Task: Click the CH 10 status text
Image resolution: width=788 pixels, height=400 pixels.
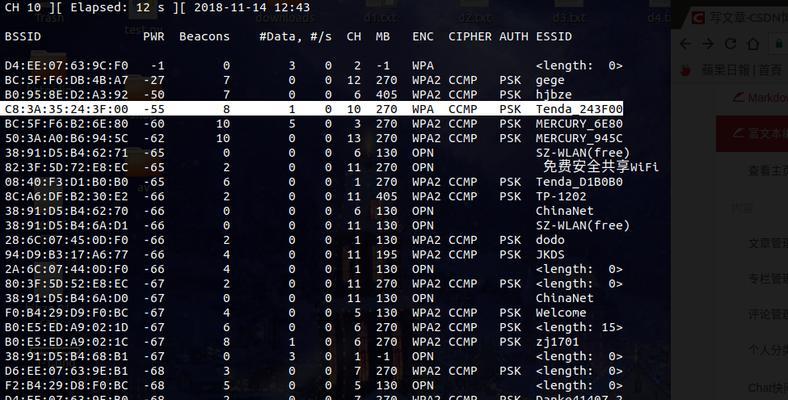Action: click(23, 8)
